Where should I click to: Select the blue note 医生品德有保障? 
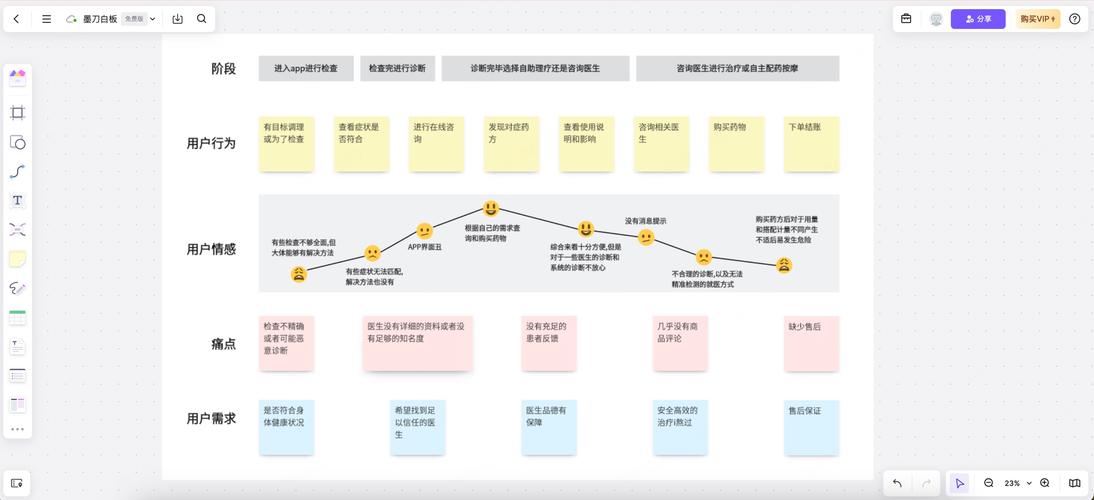click(549, 427)
